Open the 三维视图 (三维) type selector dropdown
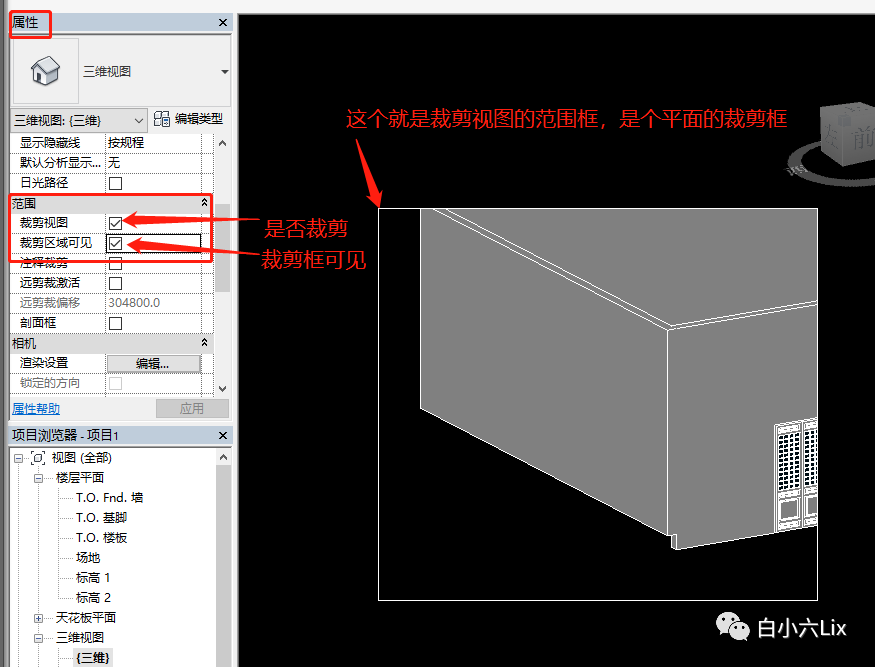This screenshot has width=875, height=667. coord(137,118)
